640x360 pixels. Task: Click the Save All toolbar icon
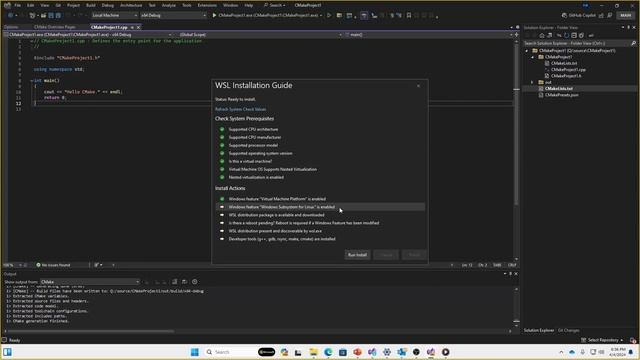pyautogui.click(x=58, y=16)
